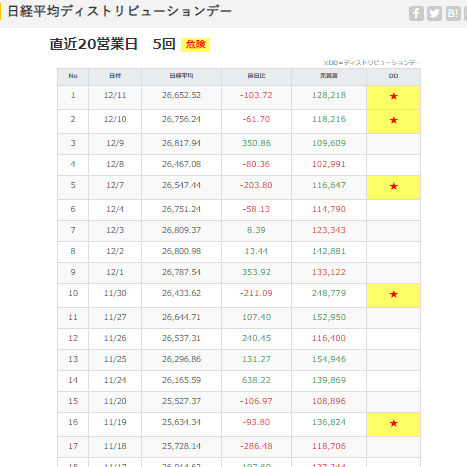Image resolution: width=467 pixels, height=467 pixels.
Task: Select the change value -58.13
Action: click(x=256, y=209)
